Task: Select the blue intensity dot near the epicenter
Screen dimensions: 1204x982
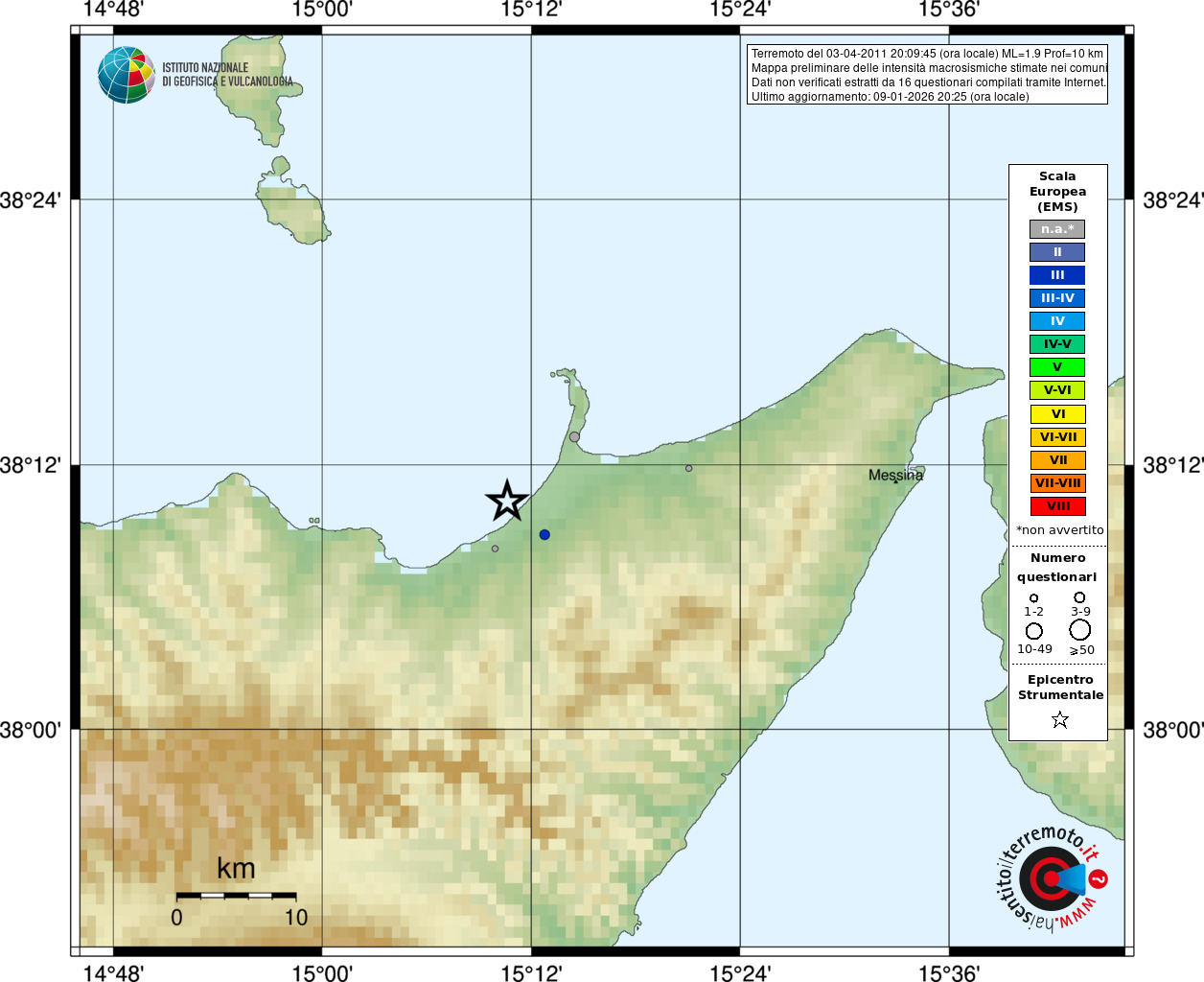Action: [544, 534]
